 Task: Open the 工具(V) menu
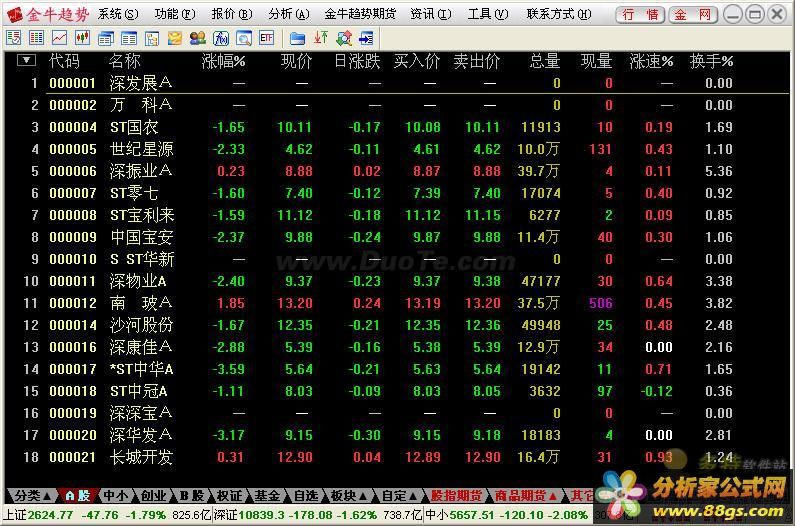[x=488, y=14]
